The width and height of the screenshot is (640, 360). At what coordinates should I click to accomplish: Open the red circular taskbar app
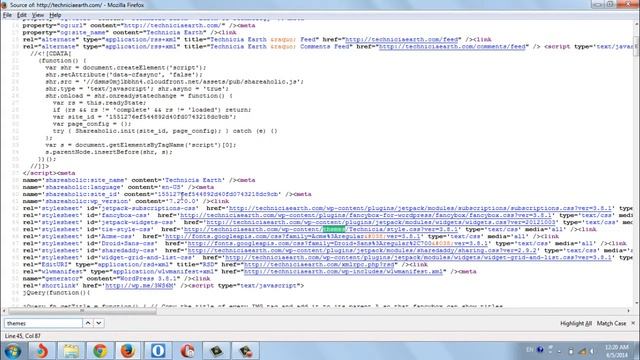pyautogui.click(x=187, y=351)
